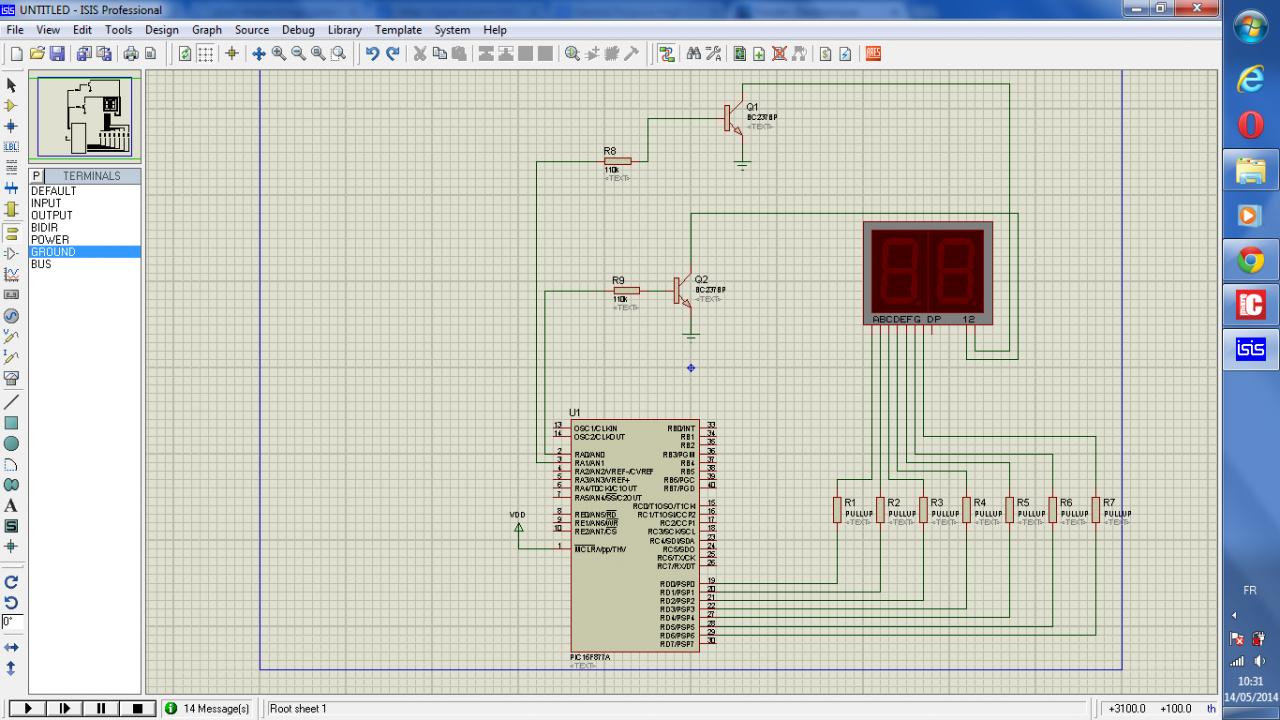Click the Zoom In magnifier icon
Viewport: 1280px width, 720px height.
[279, 54]
